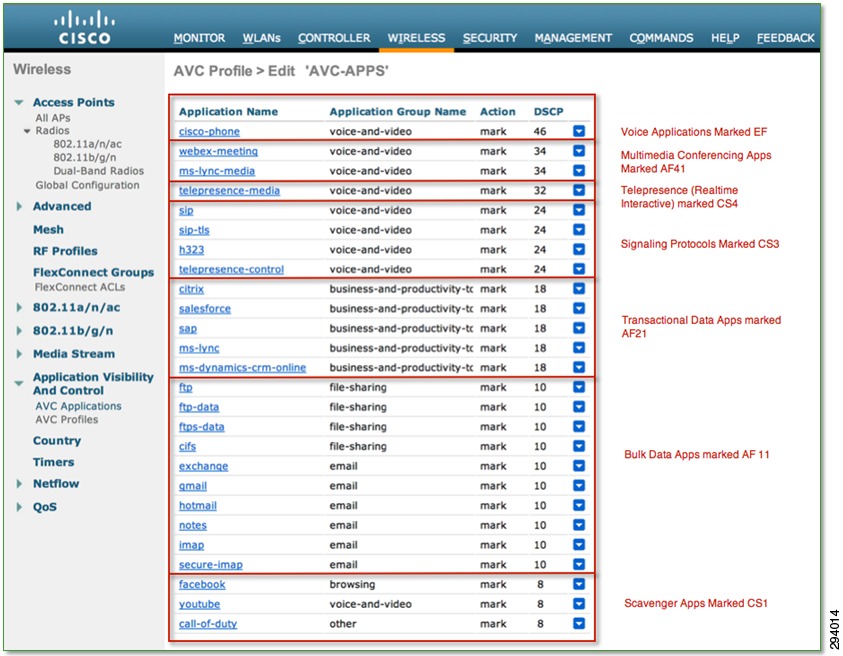843x656 pixels.
Task: Open the dropdown arrow for telepresence-control row
Action: coord(579,269)
